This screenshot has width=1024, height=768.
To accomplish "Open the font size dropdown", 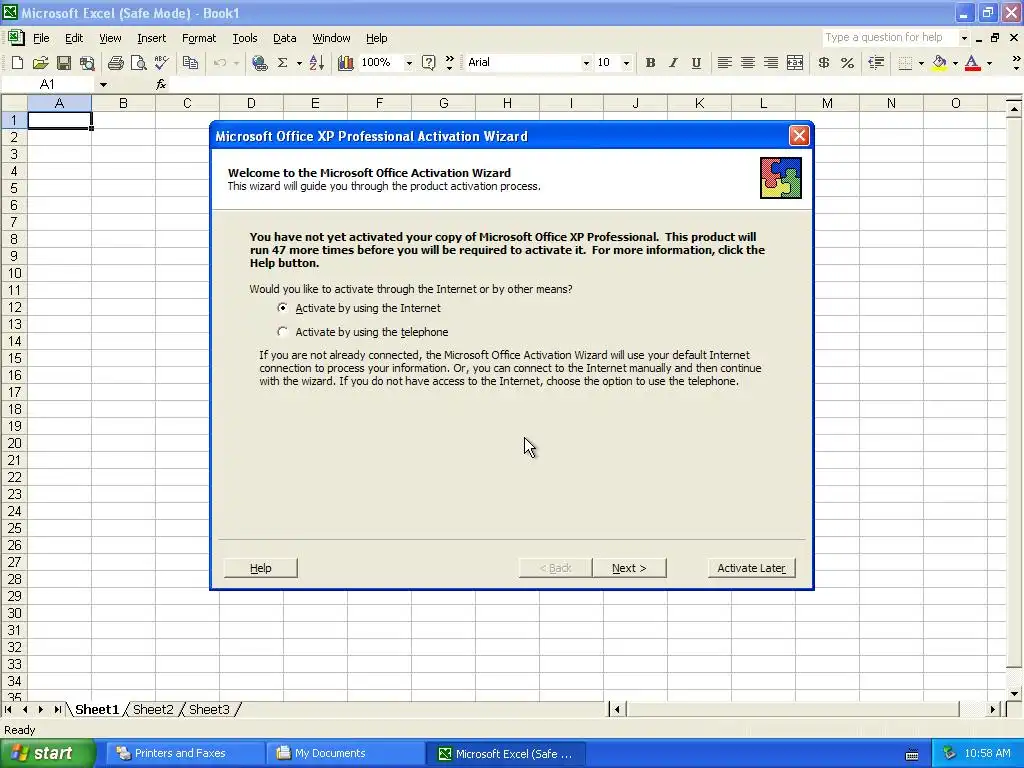I will [626, 63].
